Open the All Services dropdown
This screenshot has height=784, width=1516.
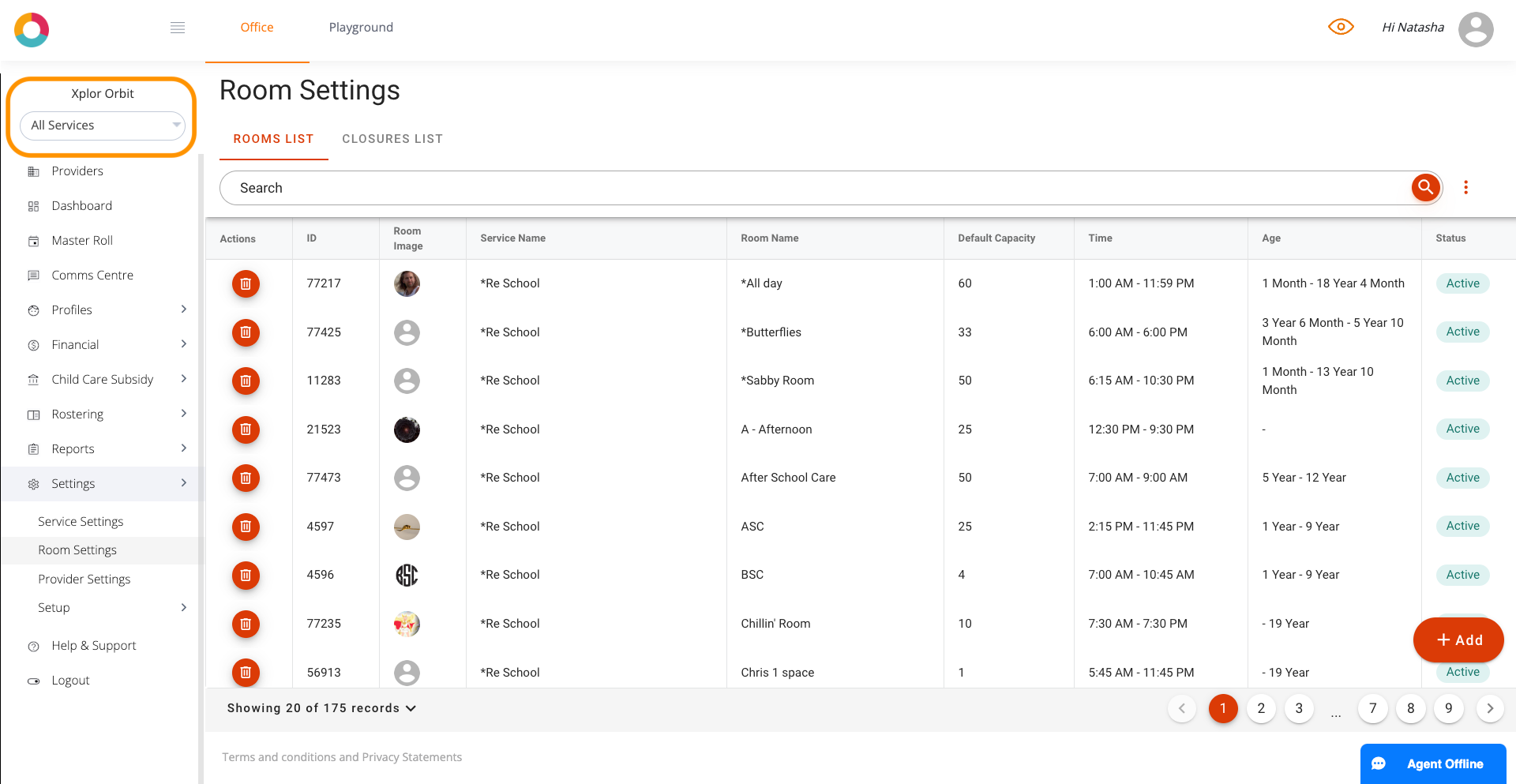[x=103, y=126]
